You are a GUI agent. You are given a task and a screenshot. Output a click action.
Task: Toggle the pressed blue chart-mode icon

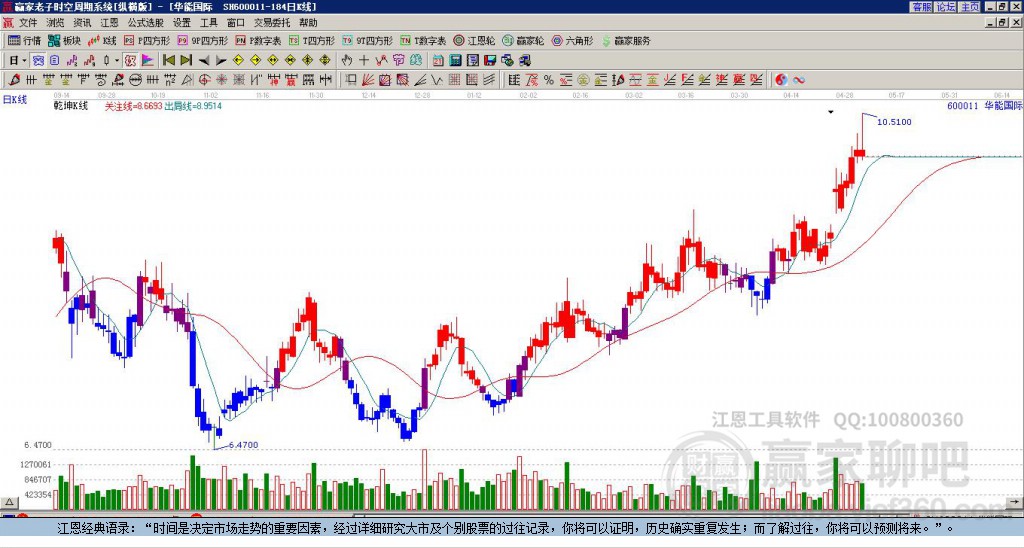pos(38,61)
